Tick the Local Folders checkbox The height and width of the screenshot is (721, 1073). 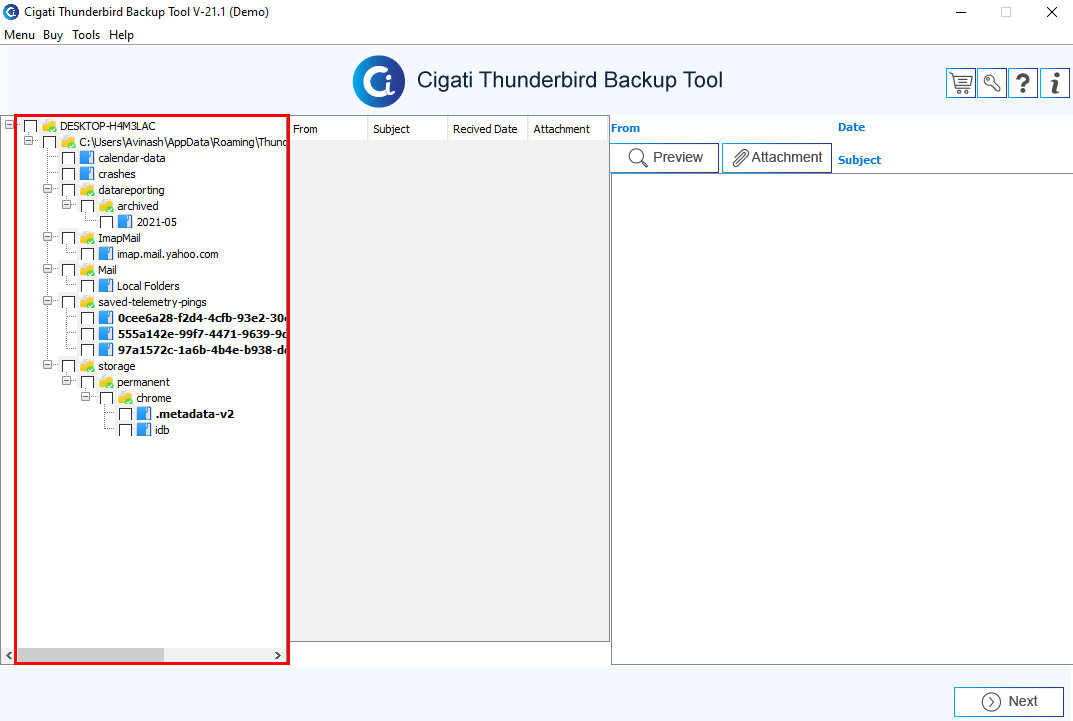point(88,287)
